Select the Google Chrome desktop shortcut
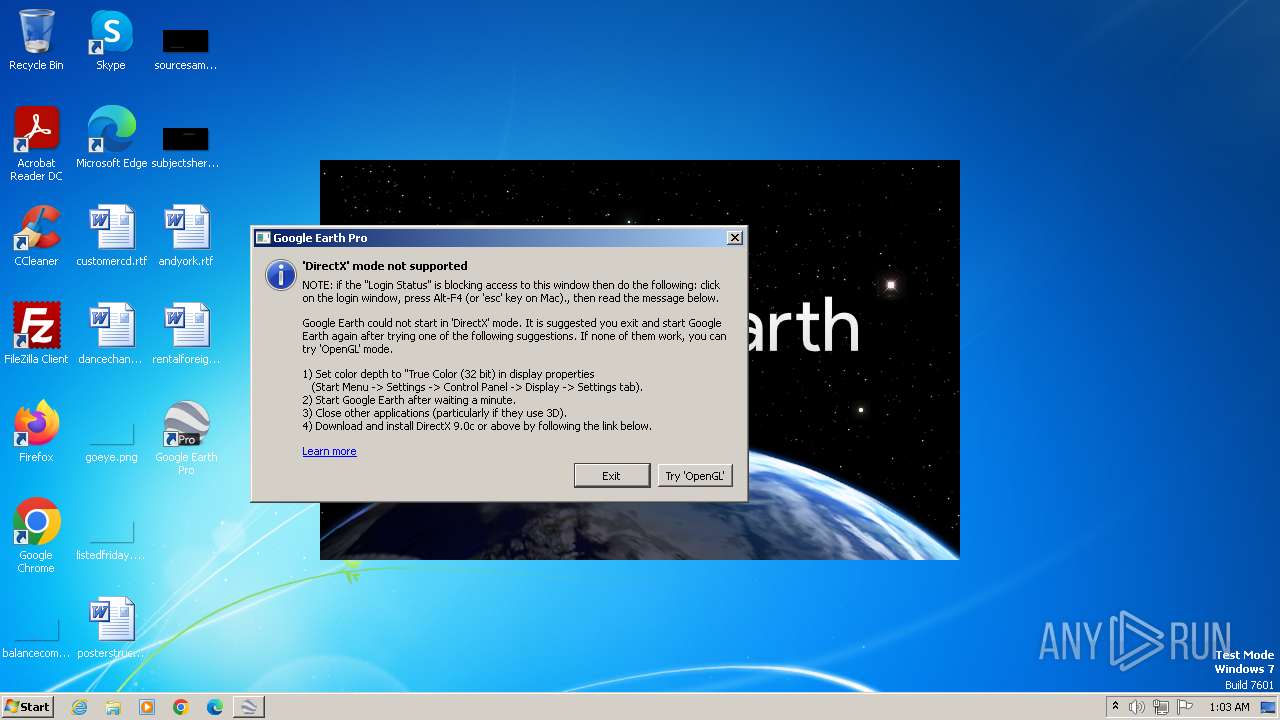1280x720 pixels. pos(36,536)
